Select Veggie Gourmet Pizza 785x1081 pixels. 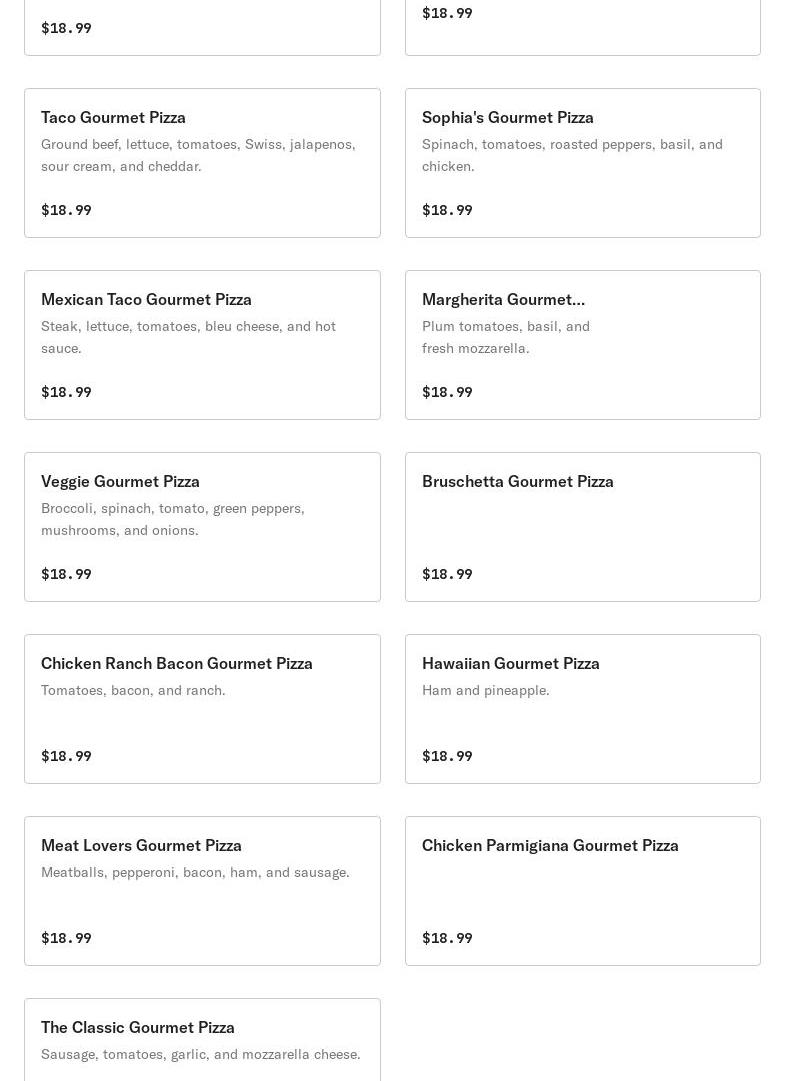[x=202, y=527]
